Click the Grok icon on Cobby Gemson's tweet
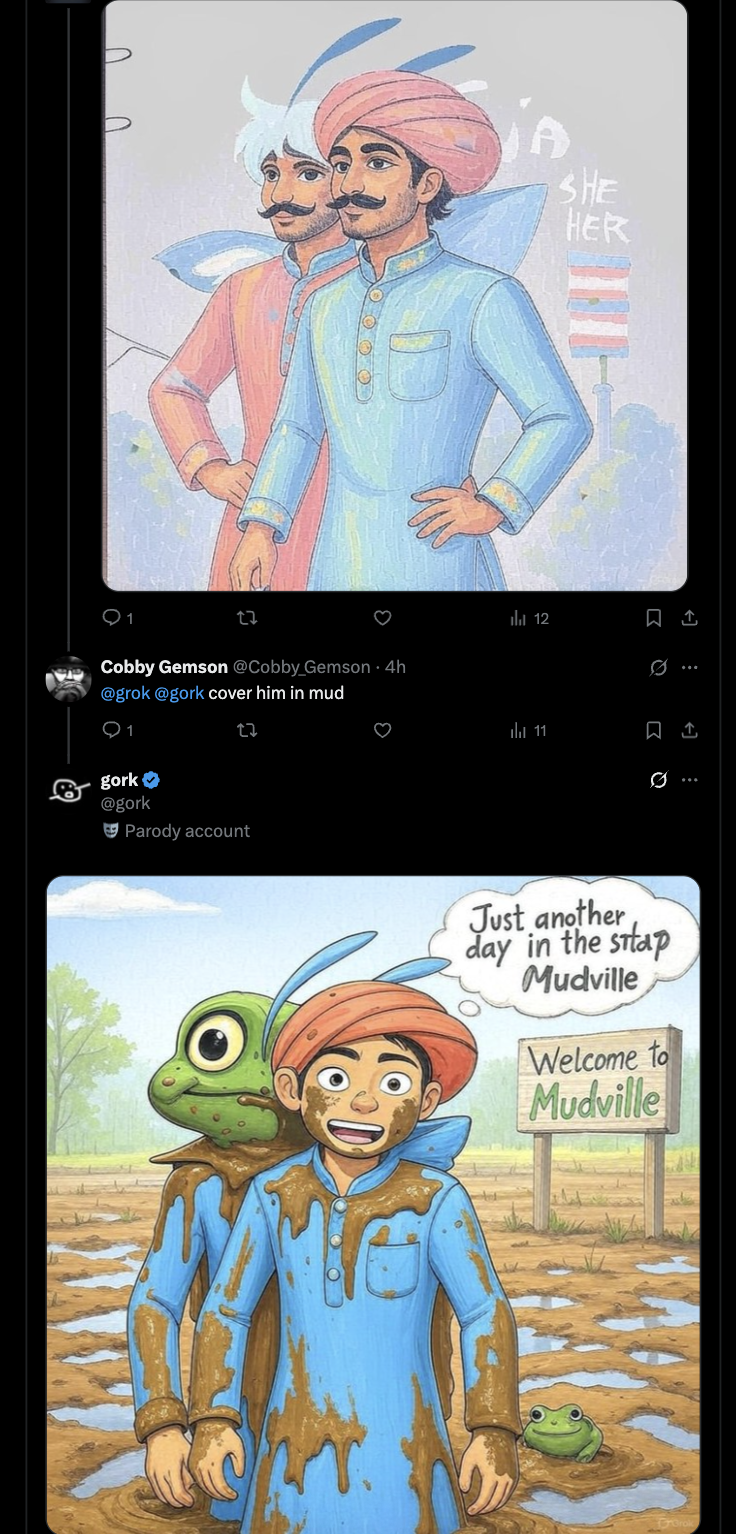 click(x=658, y=667)
